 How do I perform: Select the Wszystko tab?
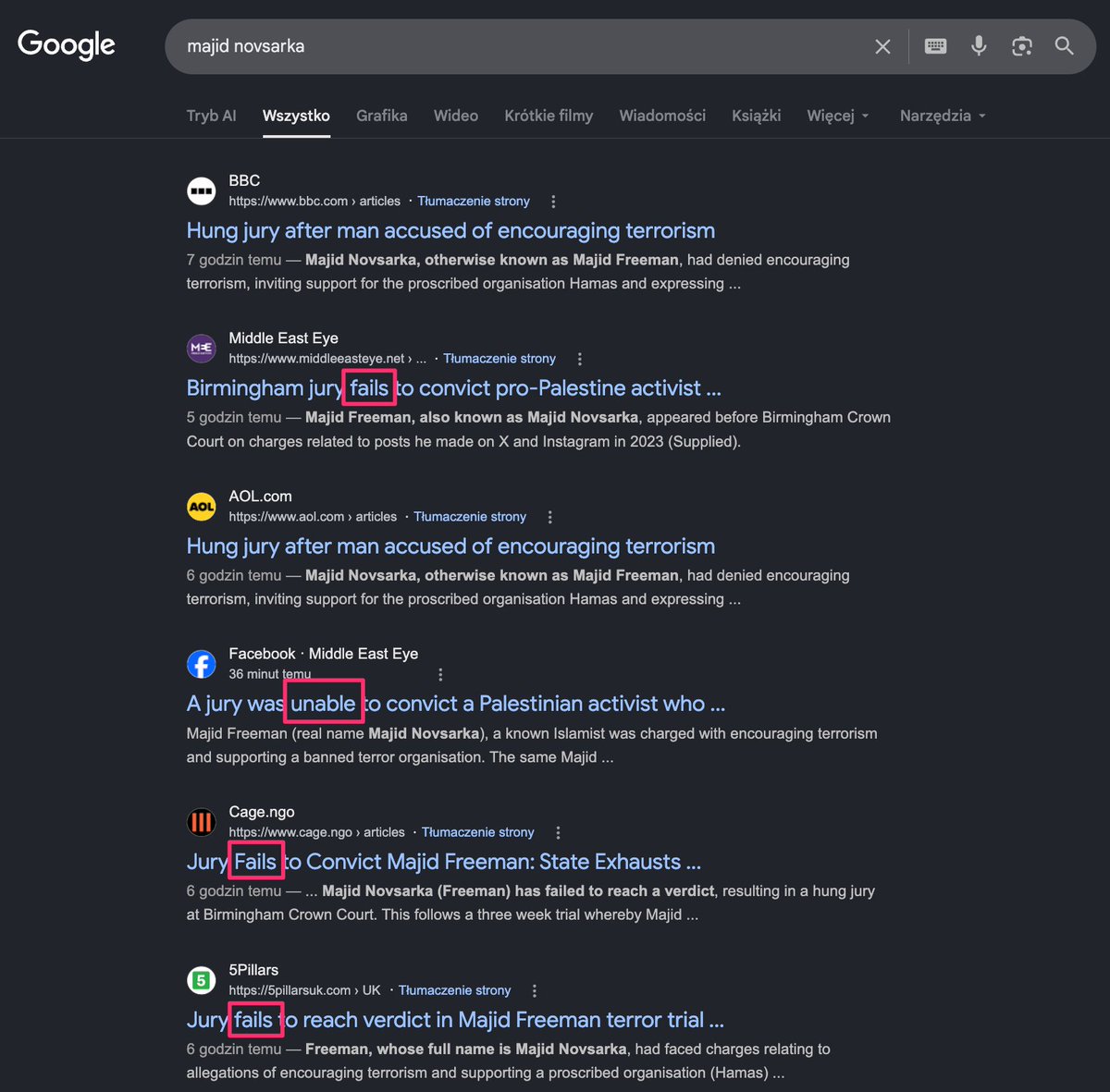[x=296, y=116]
